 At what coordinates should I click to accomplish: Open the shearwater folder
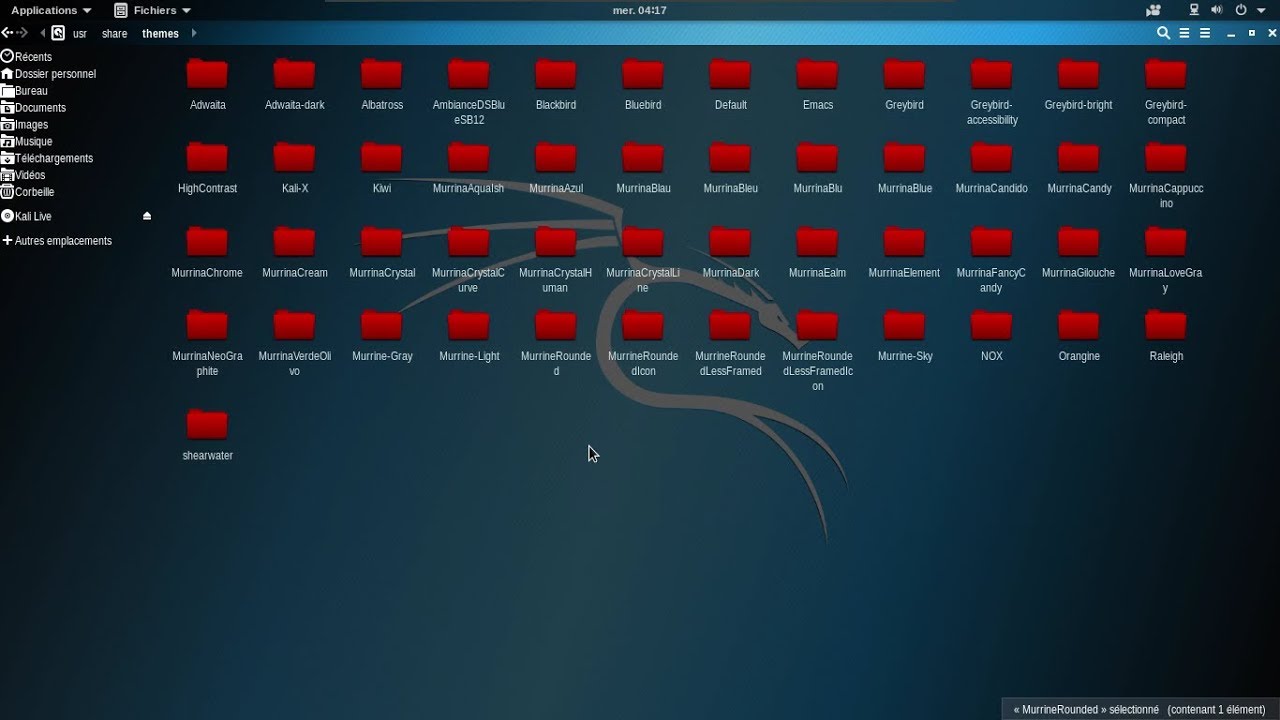[207, 423]
